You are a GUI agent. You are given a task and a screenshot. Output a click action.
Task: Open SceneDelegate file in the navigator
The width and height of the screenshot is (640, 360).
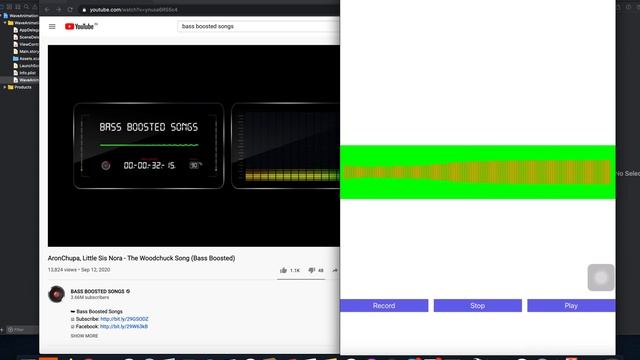point(26,37)
